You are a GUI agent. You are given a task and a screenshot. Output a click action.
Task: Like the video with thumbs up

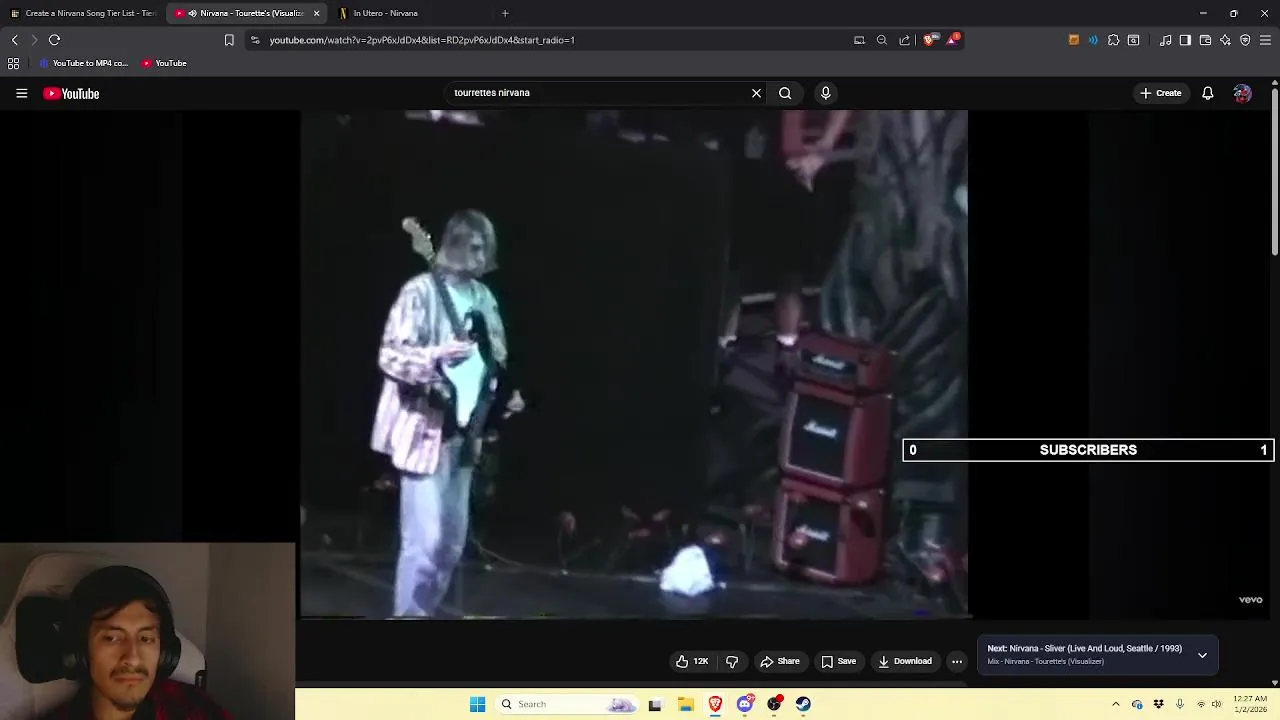(x=692, y=661)
